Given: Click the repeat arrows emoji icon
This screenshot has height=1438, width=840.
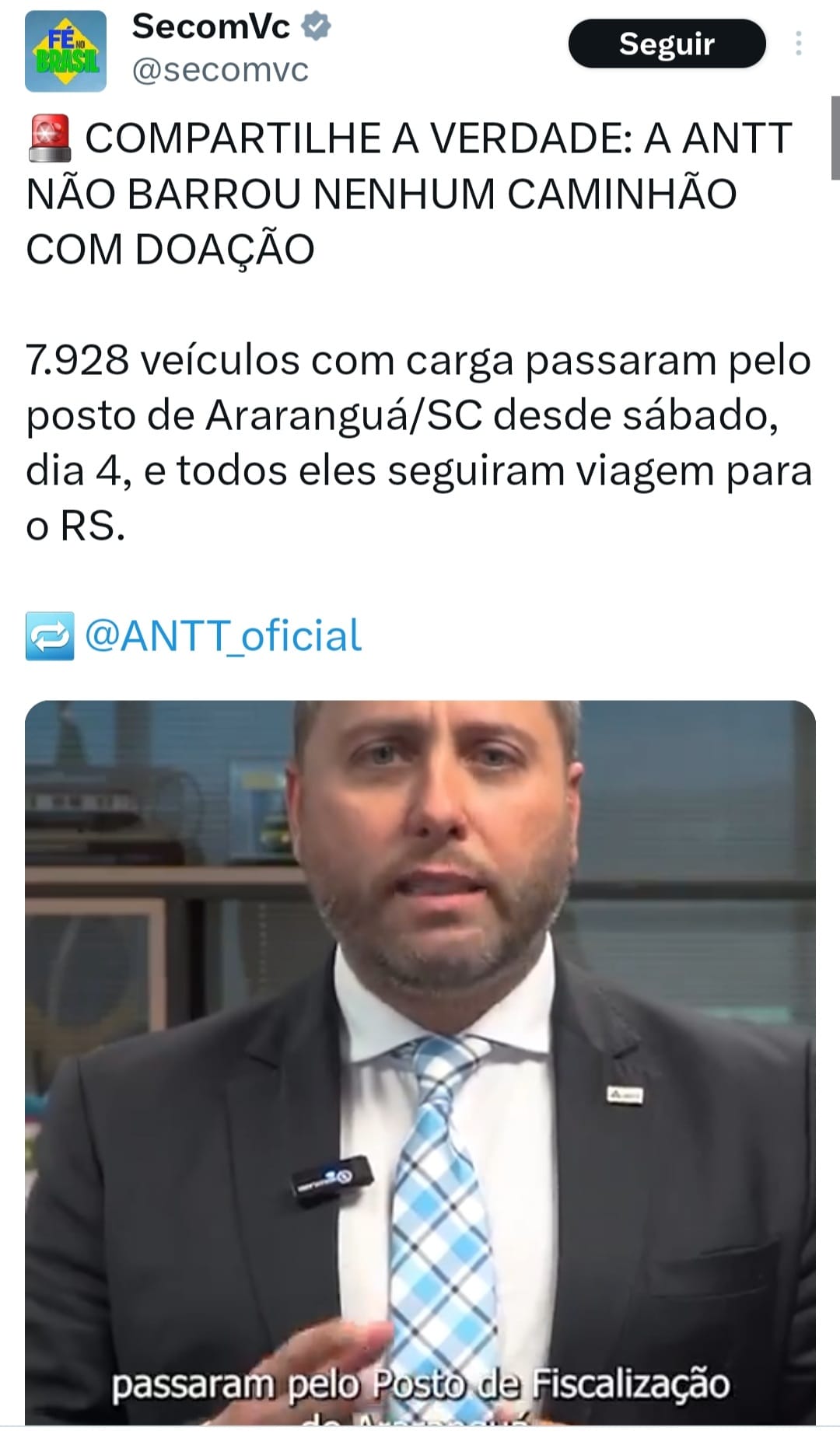Looking at the screenshot, I should coord(50,636).
